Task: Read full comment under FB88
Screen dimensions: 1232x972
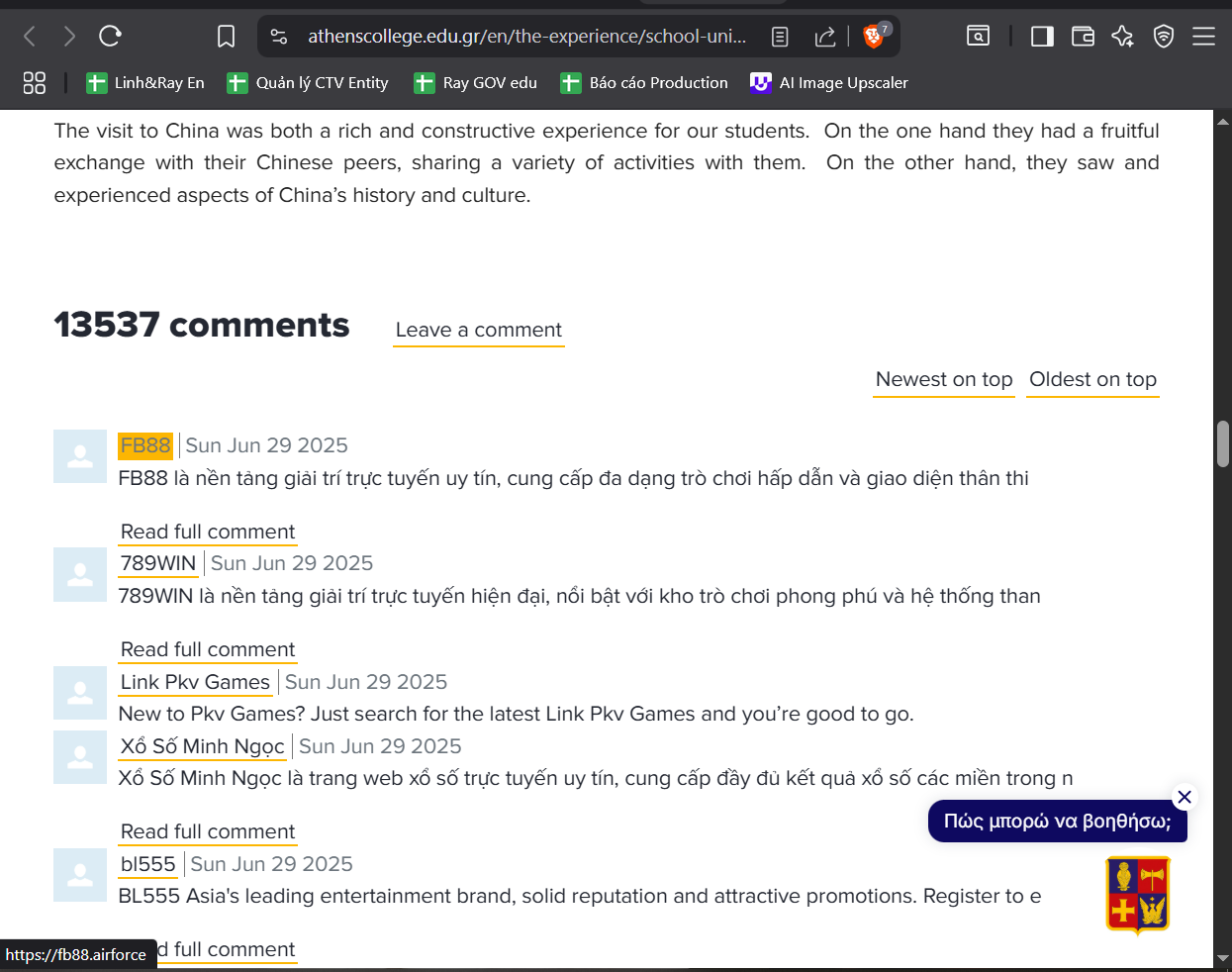Action: tap(208, 533)
